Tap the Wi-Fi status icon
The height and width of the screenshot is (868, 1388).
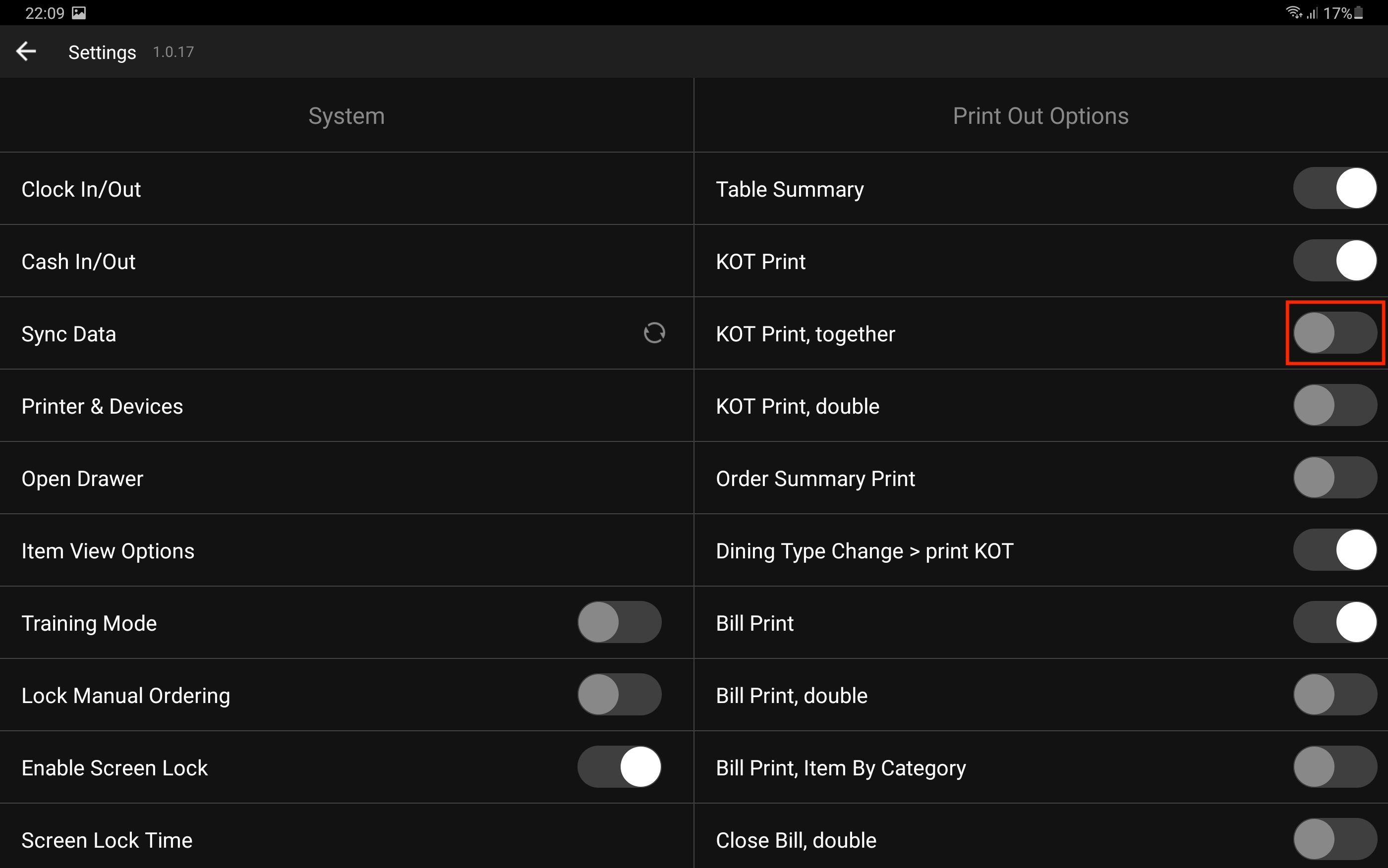[x=1293, y=12]
